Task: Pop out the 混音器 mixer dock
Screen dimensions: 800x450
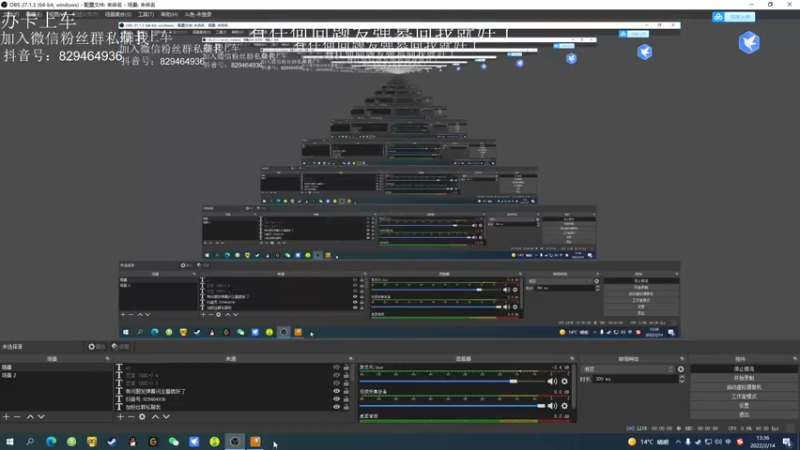Action: click(572, 359)
